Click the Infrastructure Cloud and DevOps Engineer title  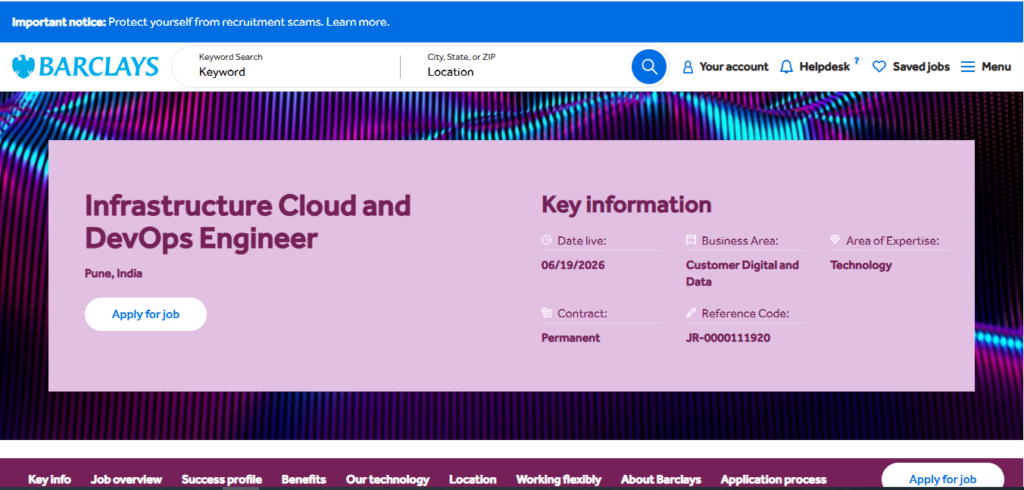248,222
